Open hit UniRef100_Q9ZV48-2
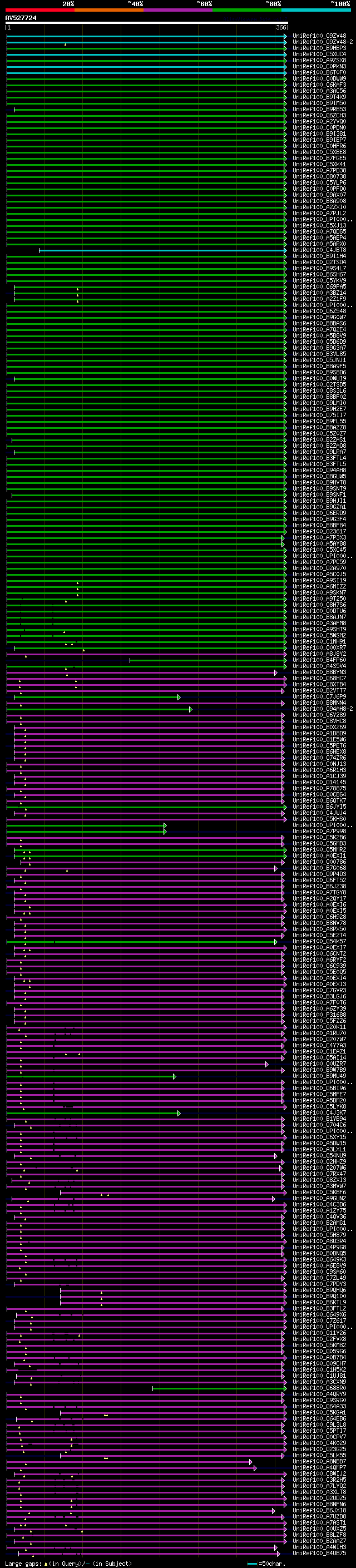 tap(323, 42)
